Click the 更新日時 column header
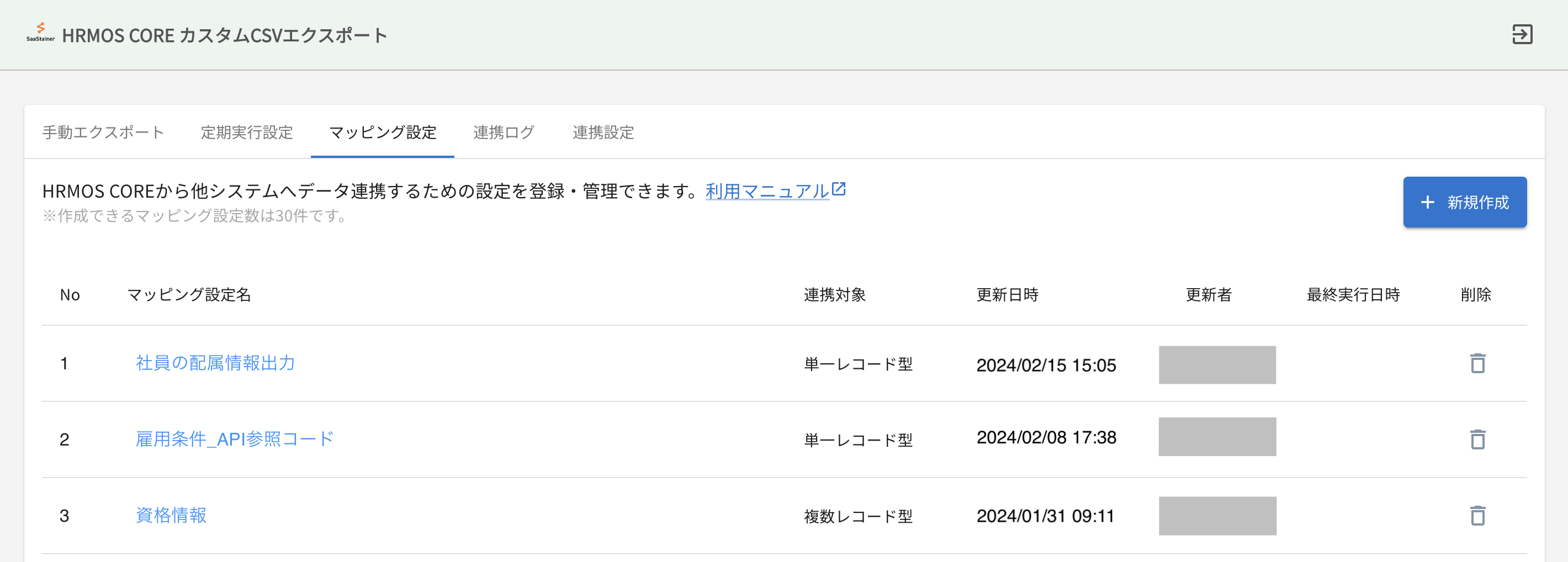Viewport: 1568px width, 562px height. coord(1009,295)
